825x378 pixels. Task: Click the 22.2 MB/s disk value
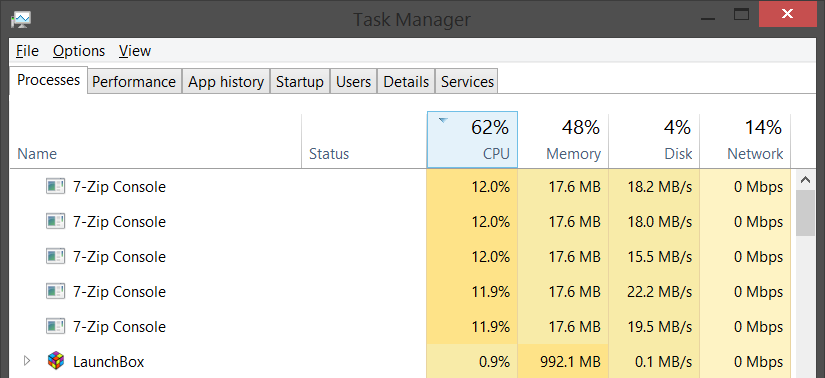(660, 292)
